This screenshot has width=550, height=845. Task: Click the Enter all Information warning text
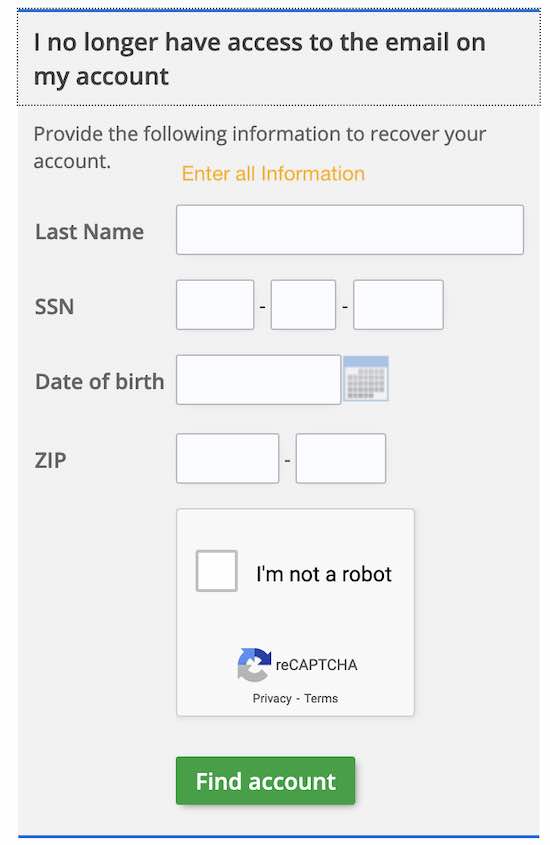273,174
